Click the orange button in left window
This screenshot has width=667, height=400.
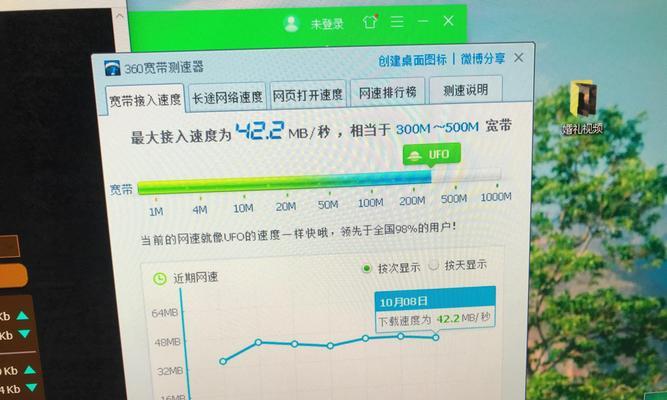pos(13,275)
